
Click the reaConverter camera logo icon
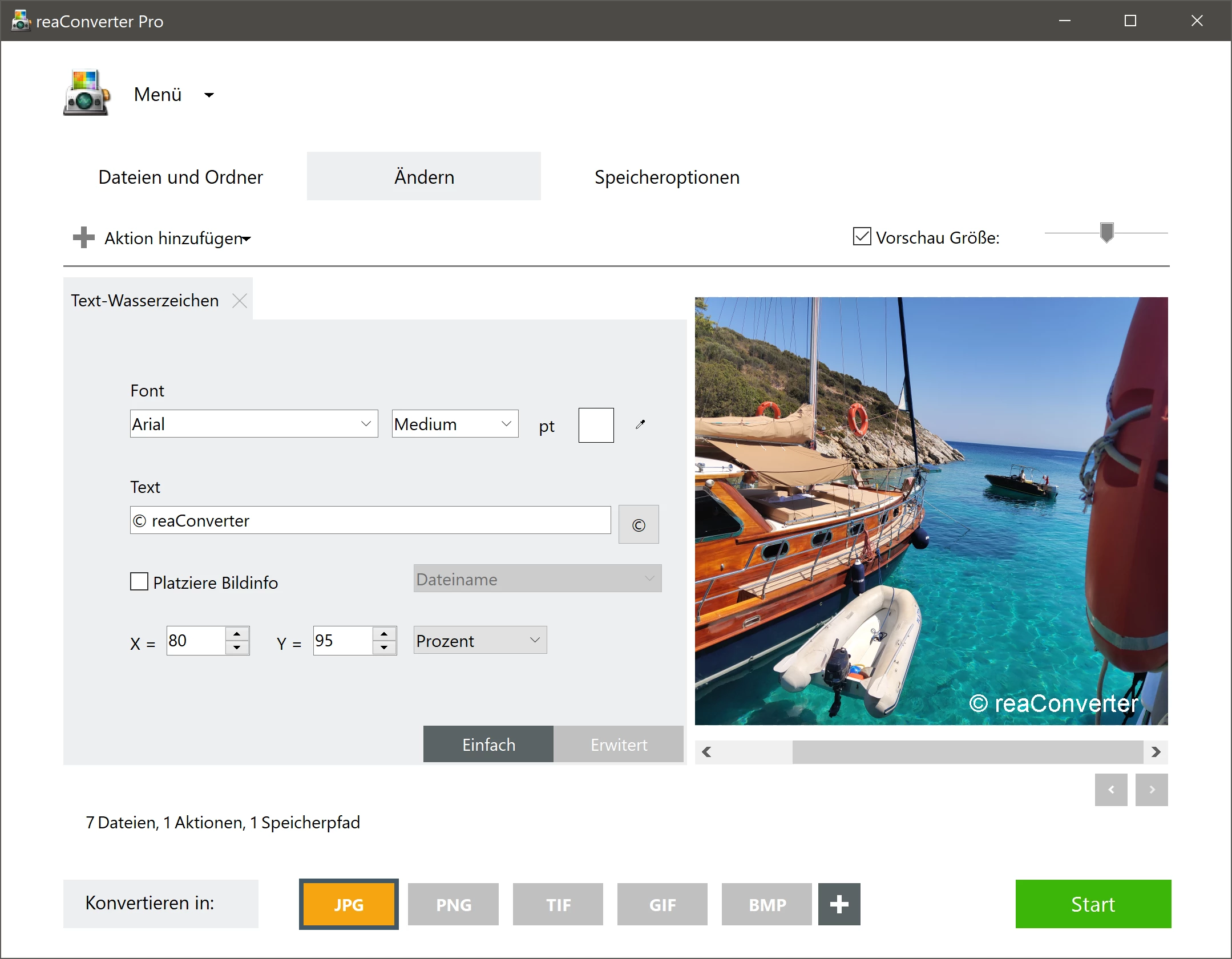[x=86, y=94]
